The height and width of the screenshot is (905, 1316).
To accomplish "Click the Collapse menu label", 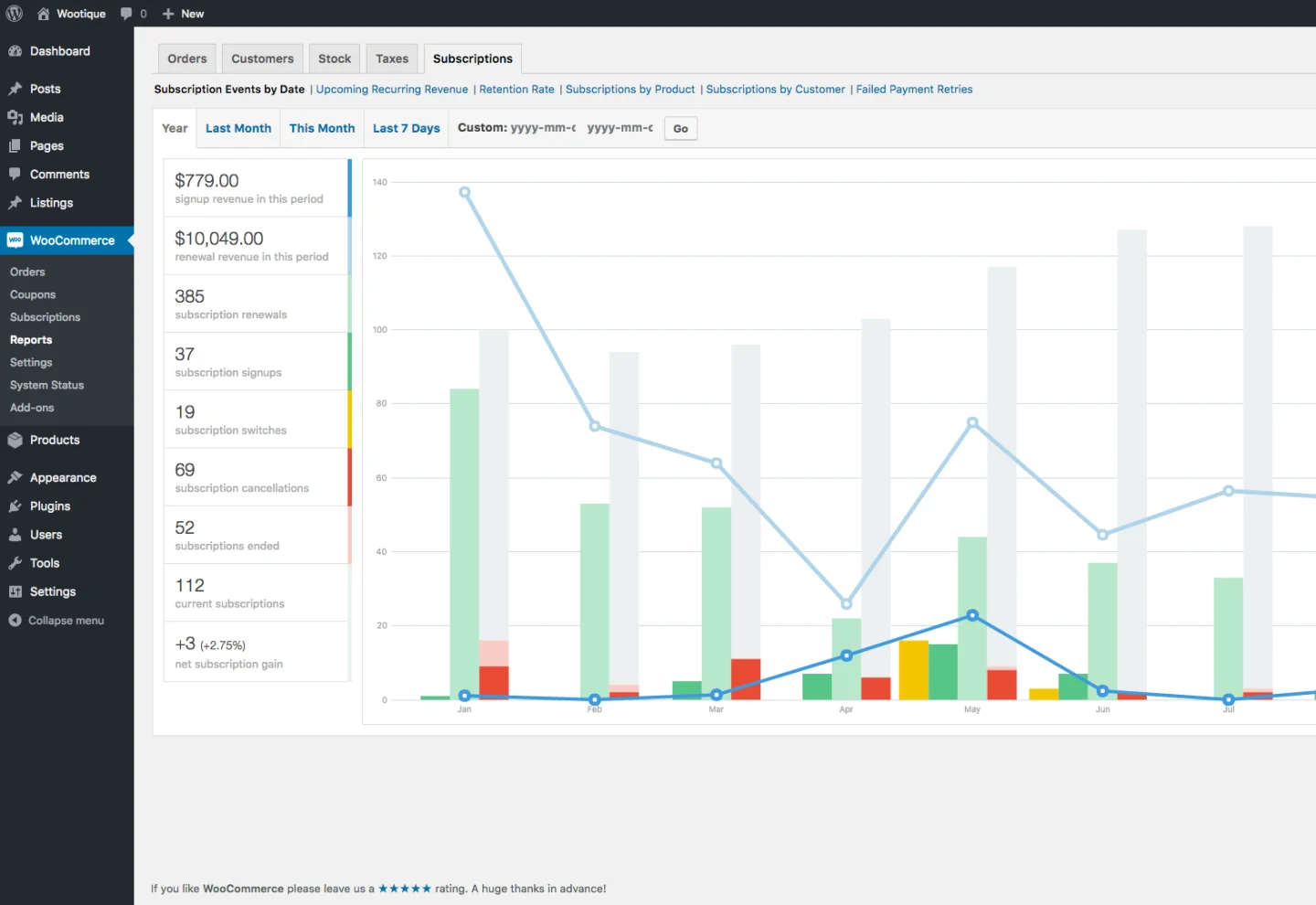I will pos(66,621).
